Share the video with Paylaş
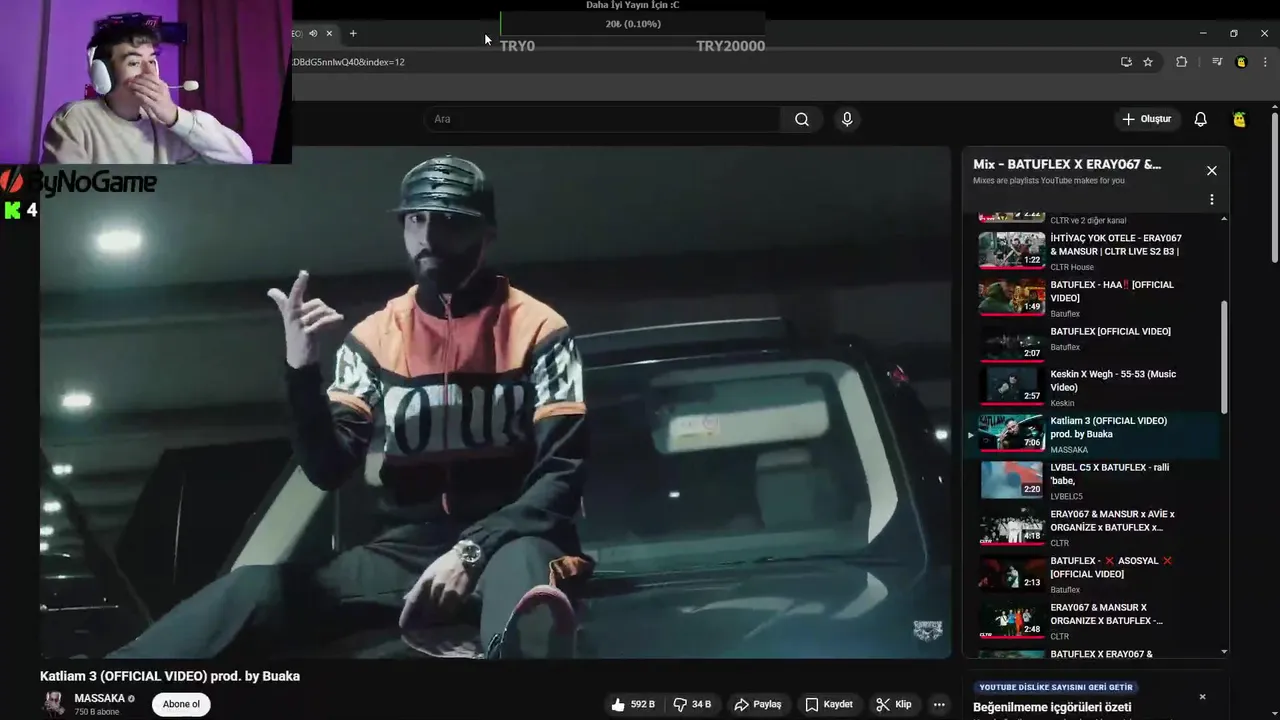 (x=757, y=704)
